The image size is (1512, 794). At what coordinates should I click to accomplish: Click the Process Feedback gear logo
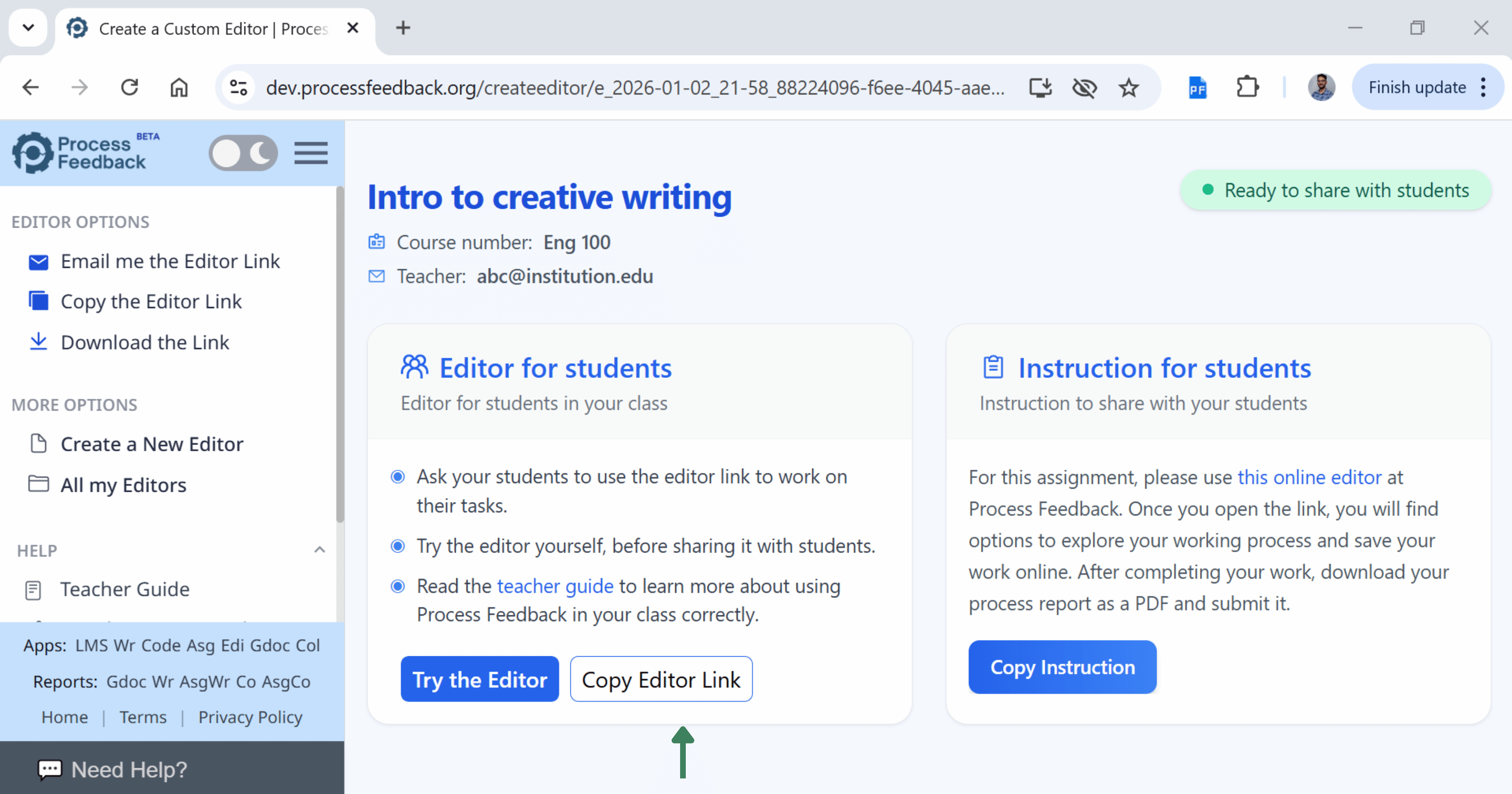pos(33,153)
